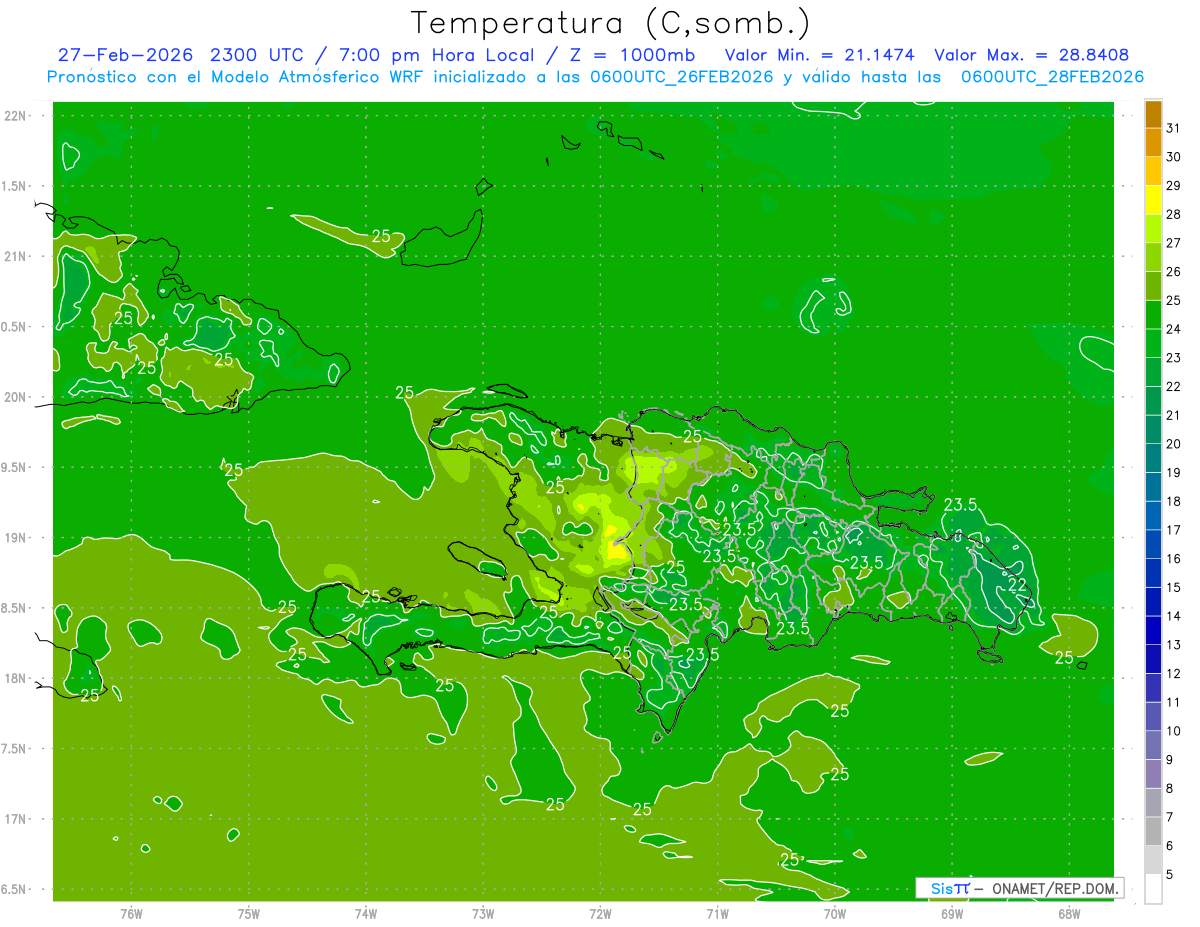Click the "10" label on the color scale
Image resolution: width=1200 pixels, height=927 pixels.
pos(1173,731)
